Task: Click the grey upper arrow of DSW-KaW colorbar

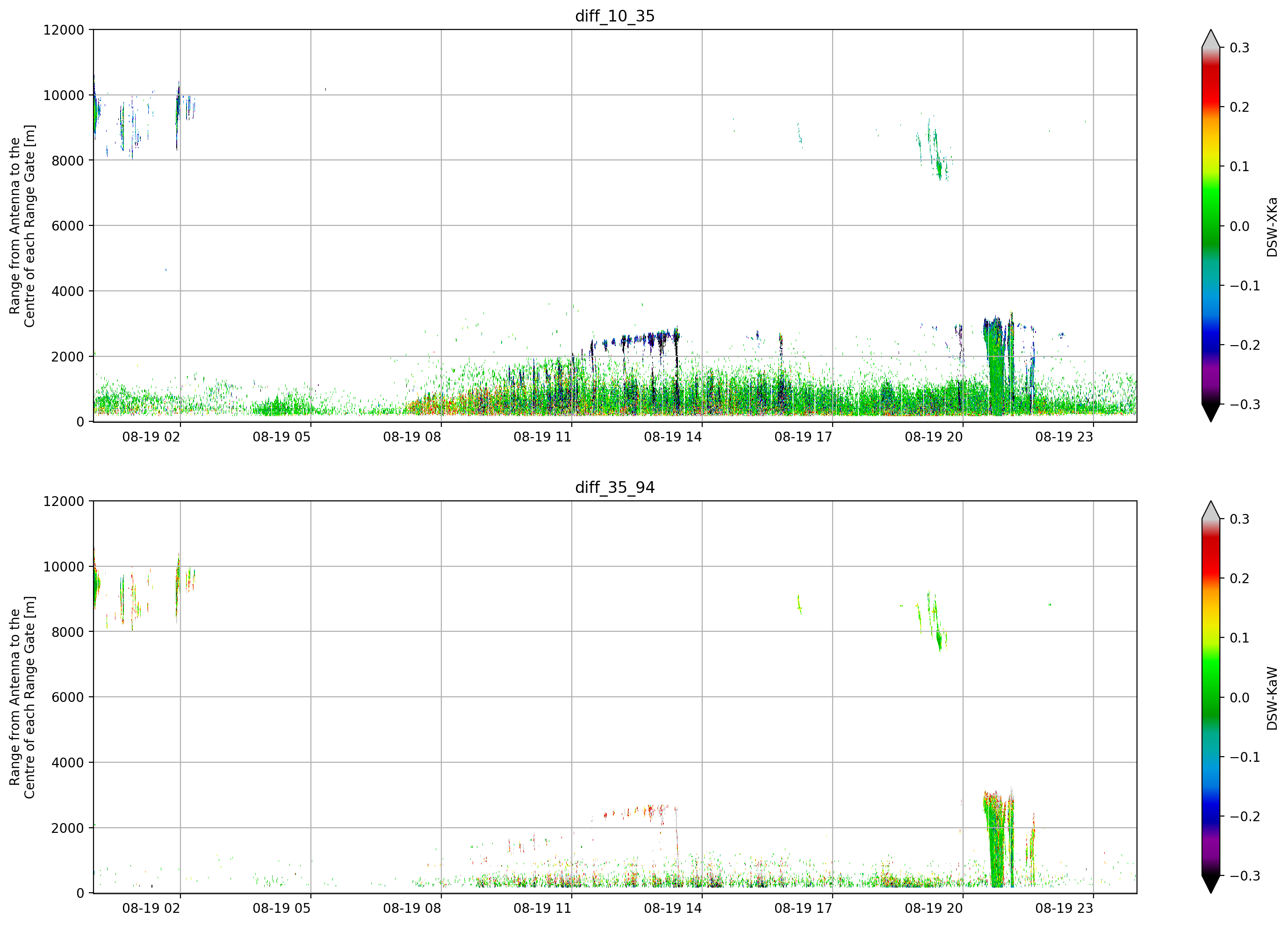Action: coord(1211,510)
